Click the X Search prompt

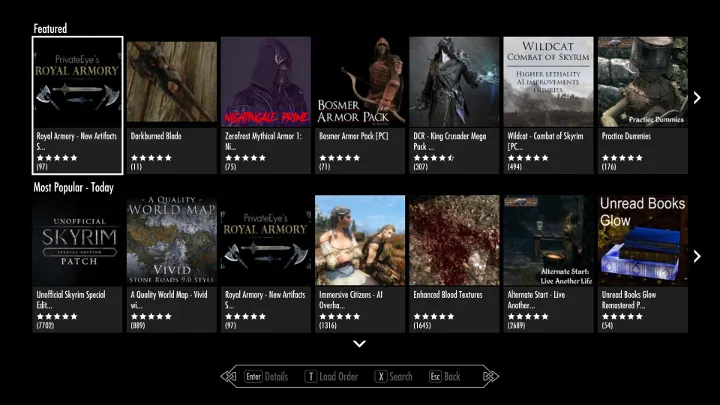pos(394,377)
